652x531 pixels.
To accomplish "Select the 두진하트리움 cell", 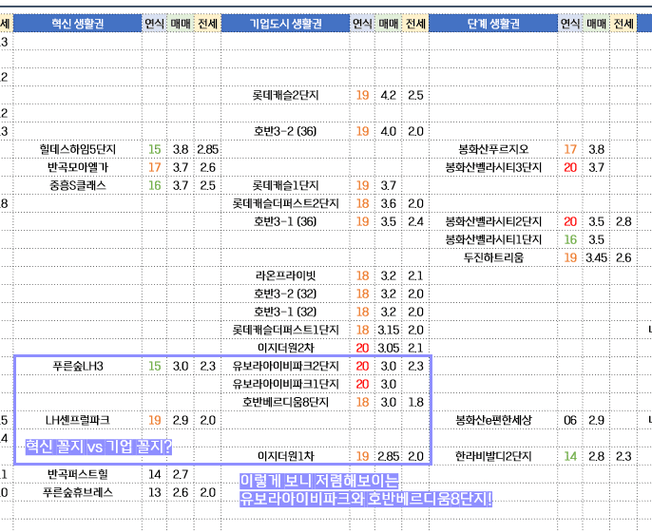I will [x=494, y=258].
